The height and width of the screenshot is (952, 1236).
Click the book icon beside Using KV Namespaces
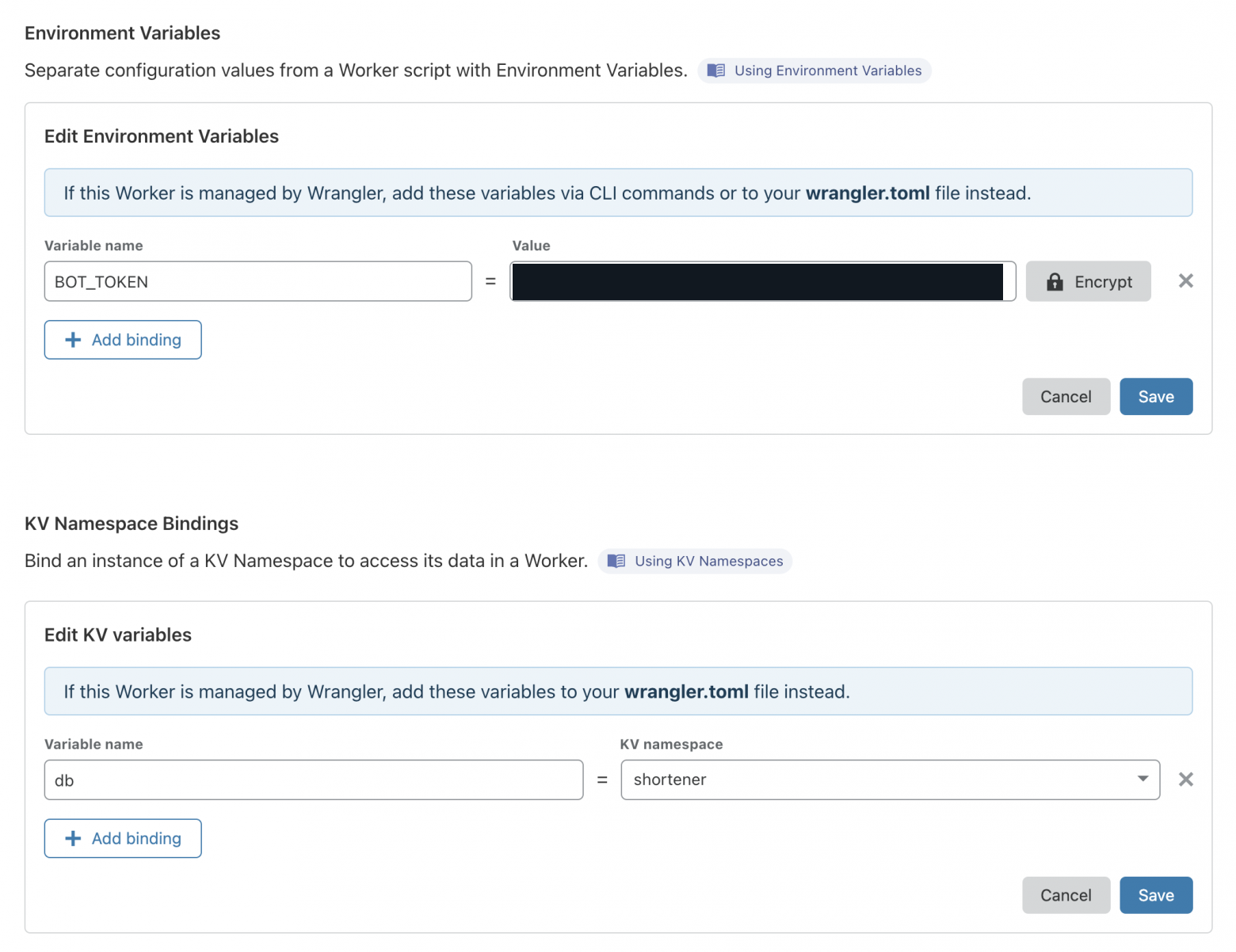(x=616, y=561)
